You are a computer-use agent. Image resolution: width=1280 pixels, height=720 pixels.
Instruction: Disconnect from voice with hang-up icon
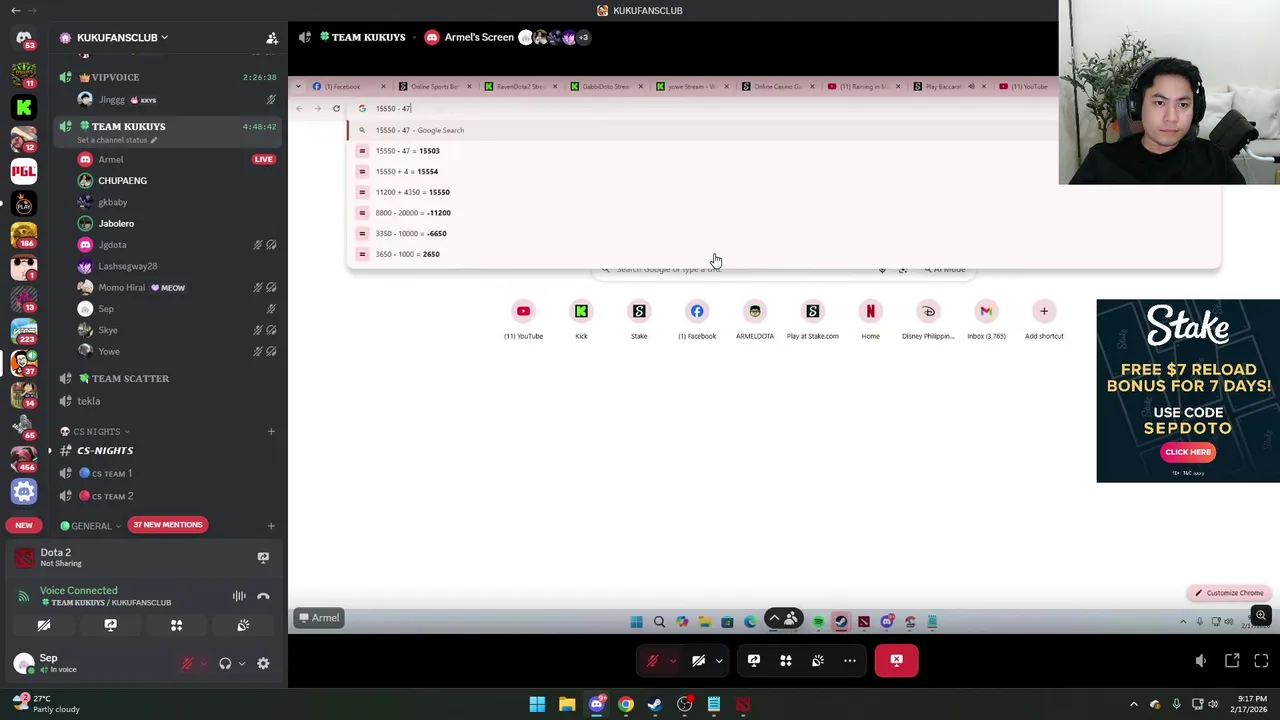pos(263,596)
